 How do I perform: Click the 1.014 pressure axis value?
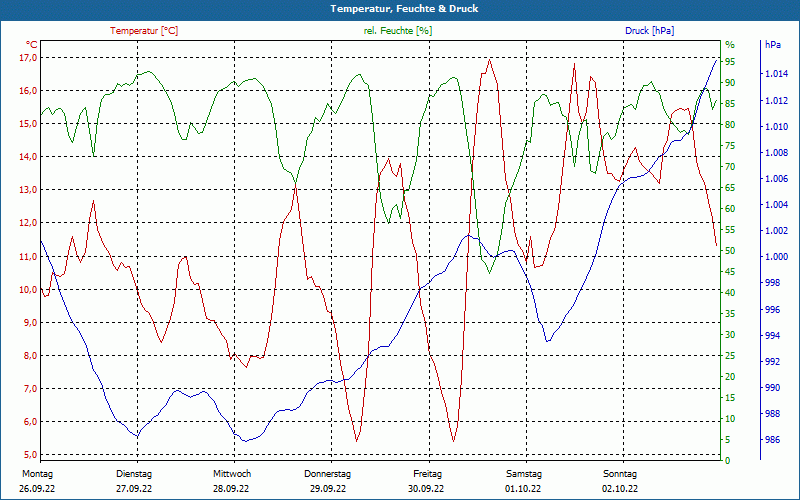tap(776, 74)
